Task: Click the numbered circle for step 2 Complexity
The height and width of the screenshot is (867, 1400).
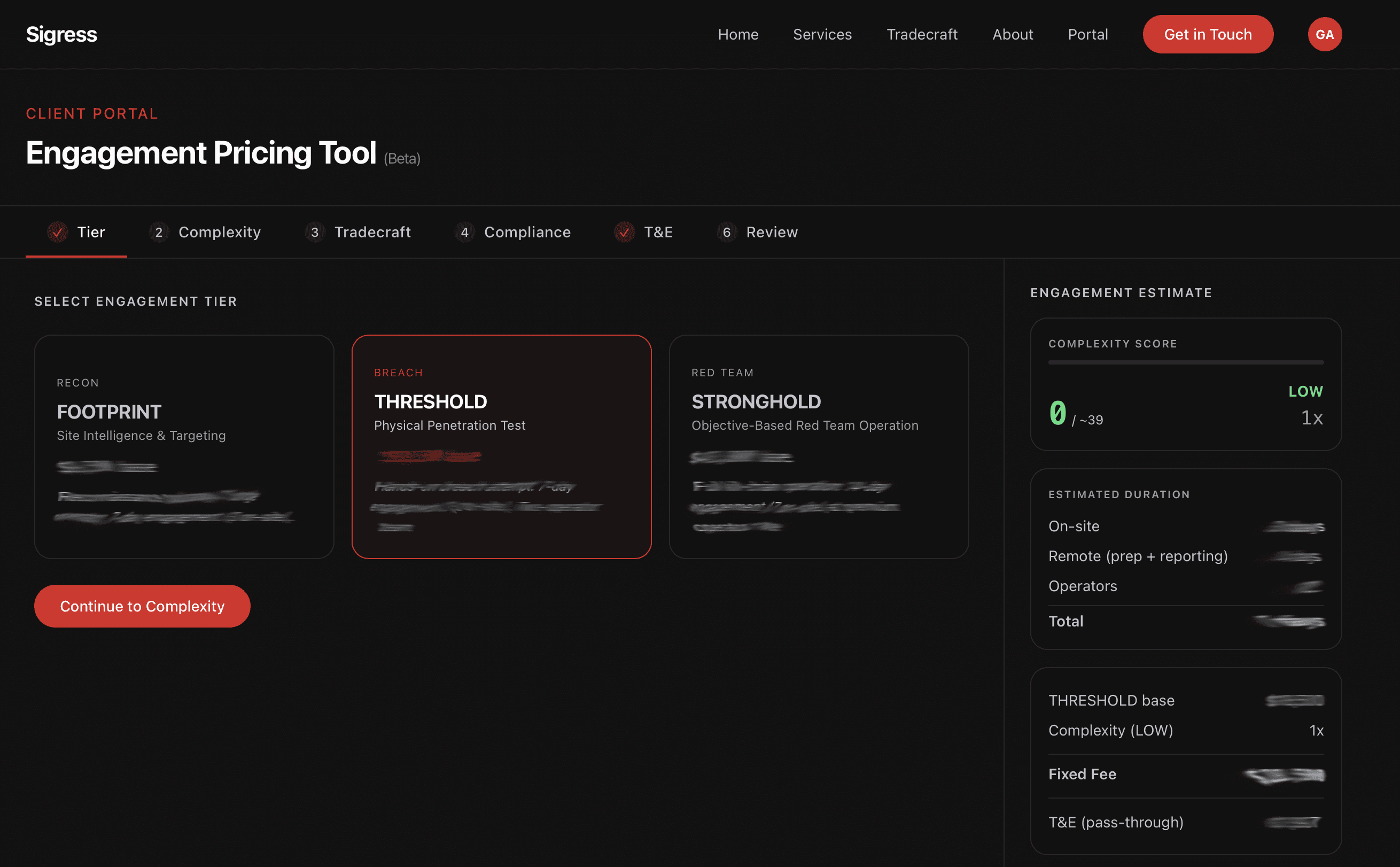Action: [x=158, y=232]
